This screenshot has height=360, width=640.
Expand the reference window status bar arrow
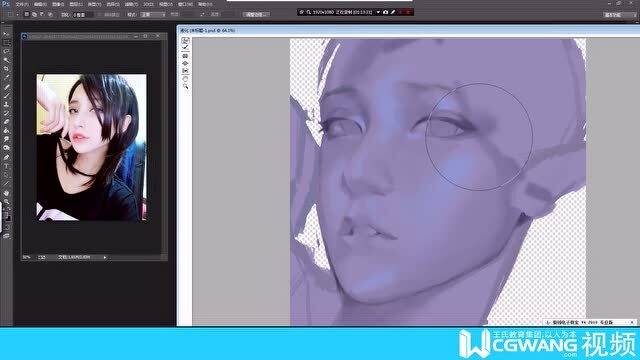105,258
